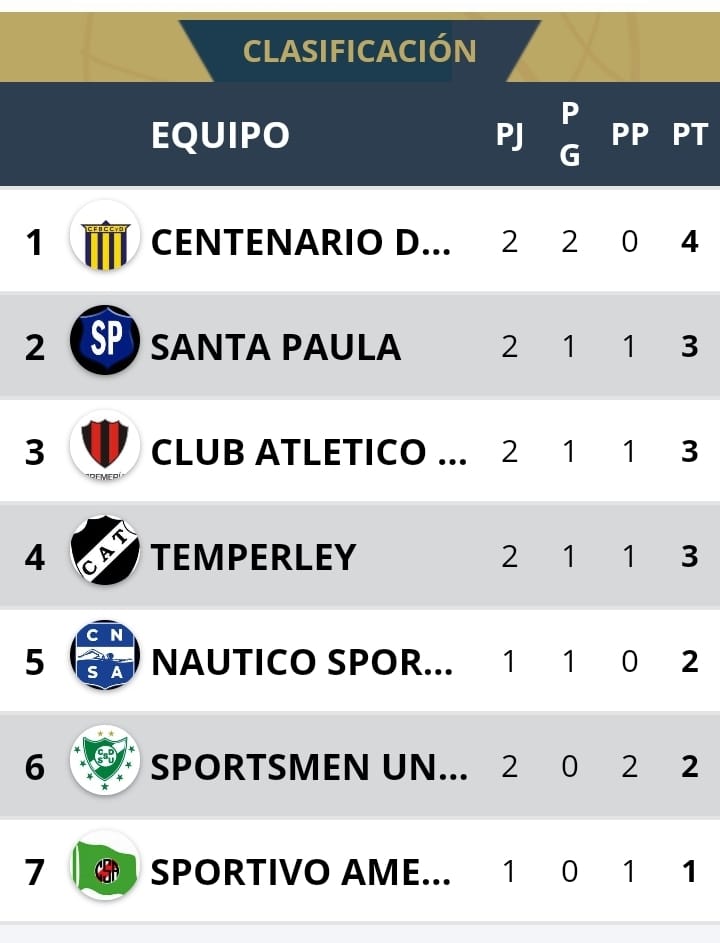Click the SPORTIVO AME... team name
The height and width of the screenshot is (943, 720).
tap(301, 871)
